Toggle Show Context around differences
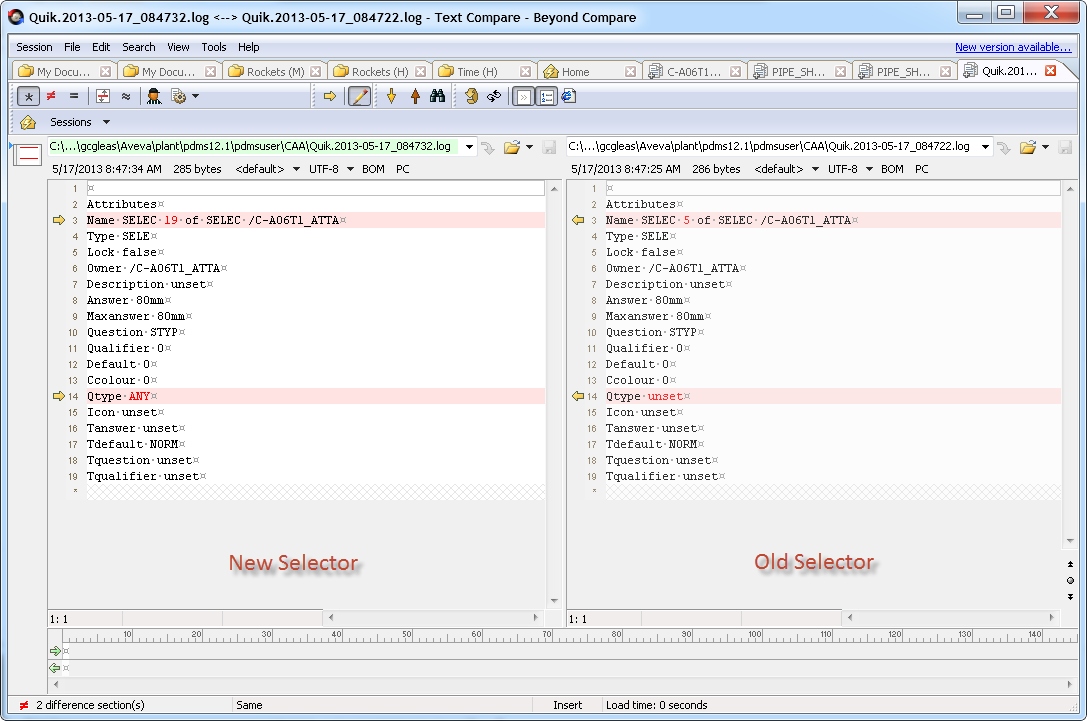 (x=103, y=96)
